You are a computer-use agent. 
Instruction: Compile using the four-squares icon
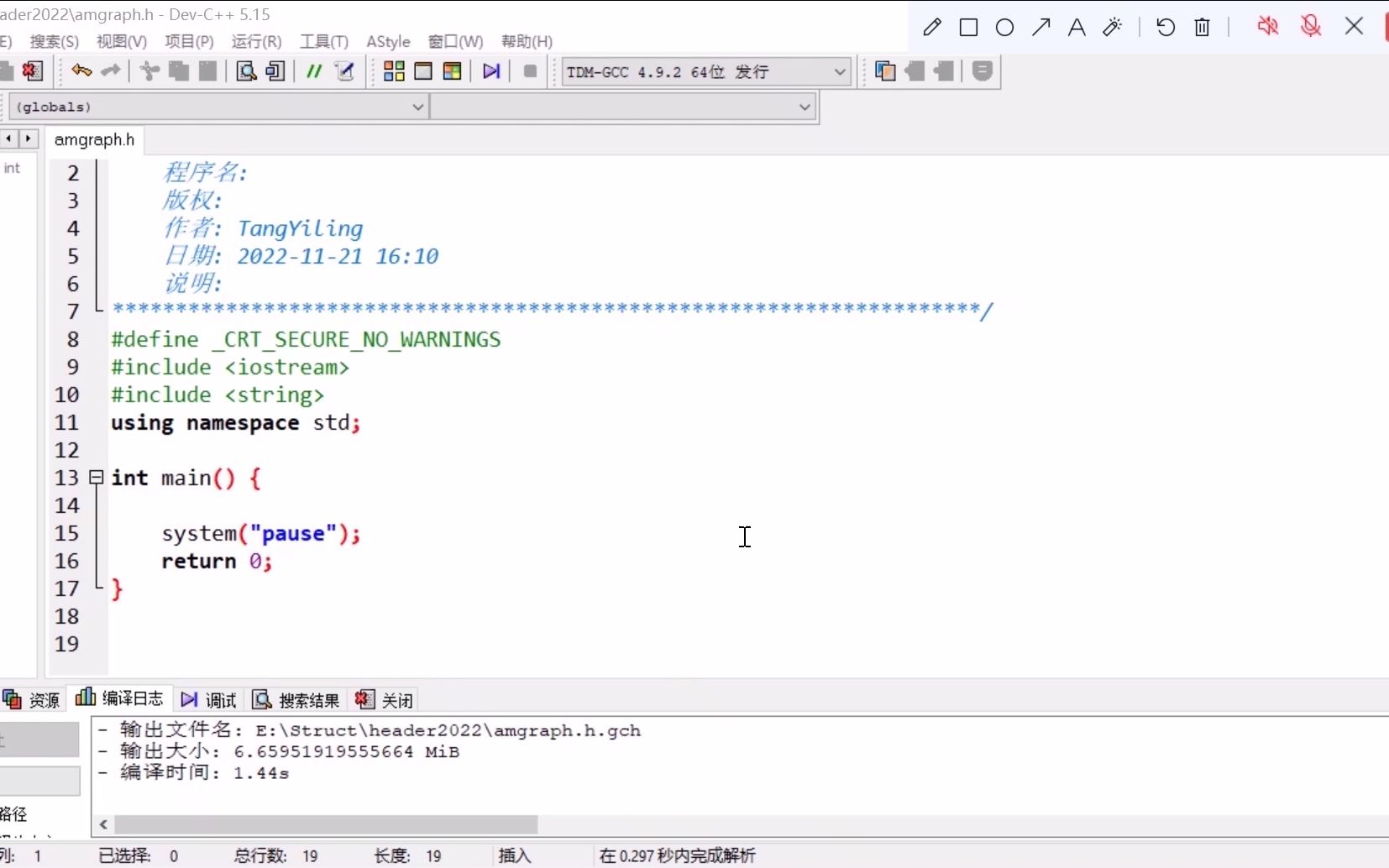click(394, 71)
